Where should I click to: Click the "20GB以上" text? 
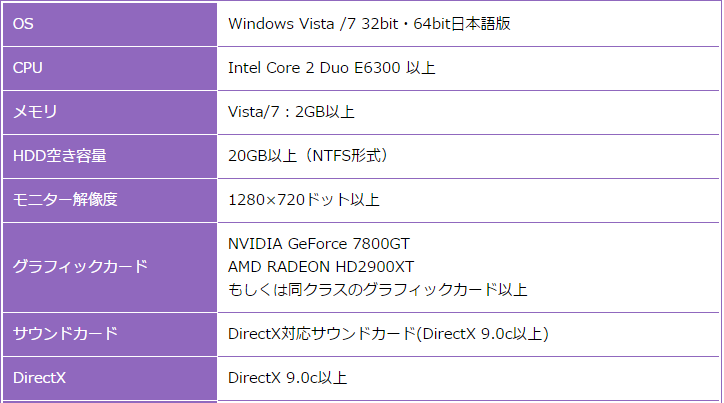pyautogui.click(x=258, y=156)
